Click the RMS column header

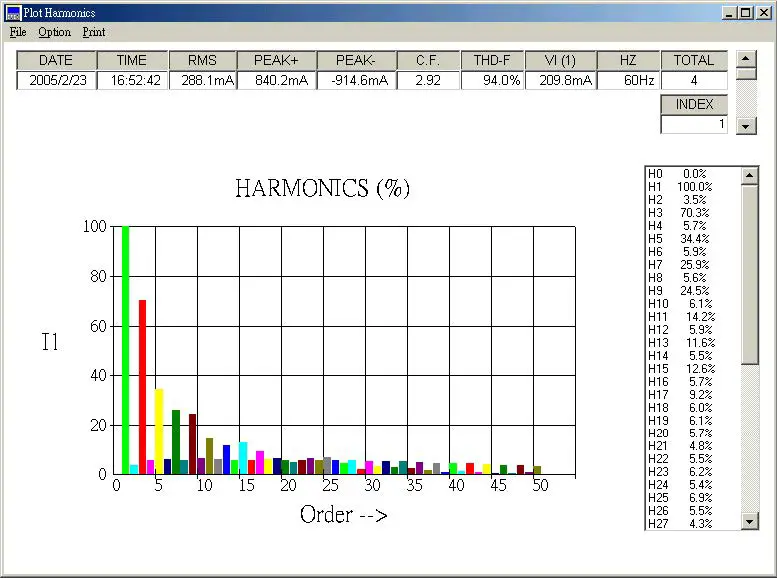(x=202, y=60)
